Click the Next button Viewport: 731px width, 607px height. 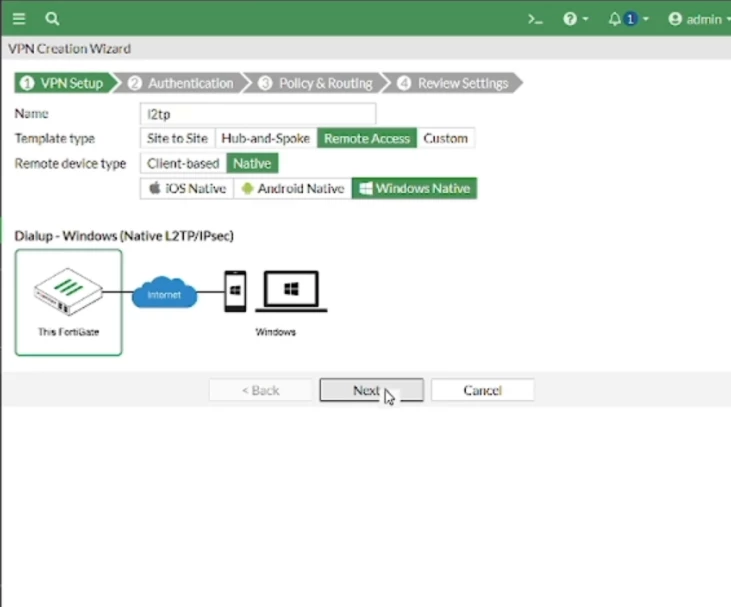(372, 390)
